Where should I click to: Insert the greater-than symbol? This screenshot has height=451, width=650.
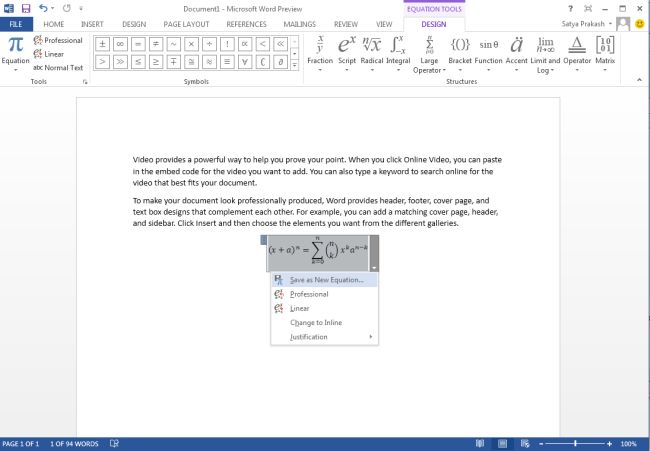(102, 62)
